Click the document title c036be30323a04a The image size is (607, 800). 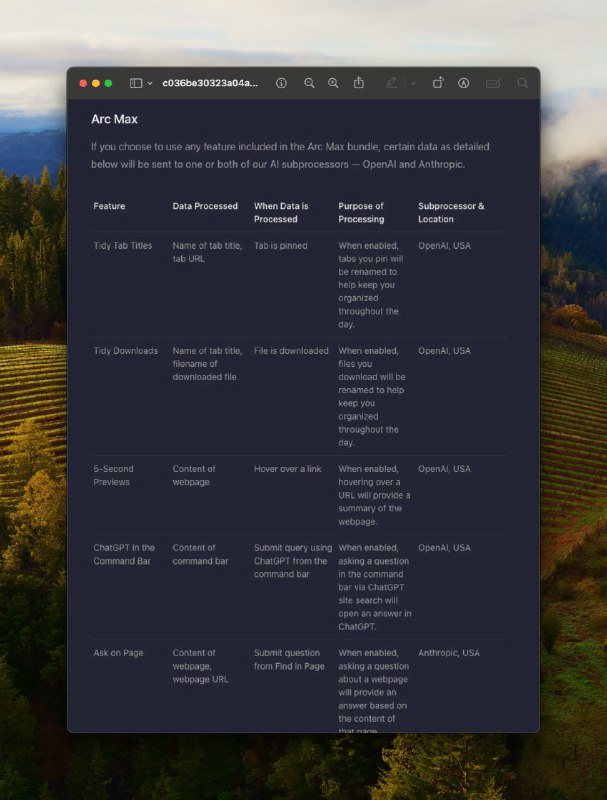pyautogui.click(x=210, y=83)
